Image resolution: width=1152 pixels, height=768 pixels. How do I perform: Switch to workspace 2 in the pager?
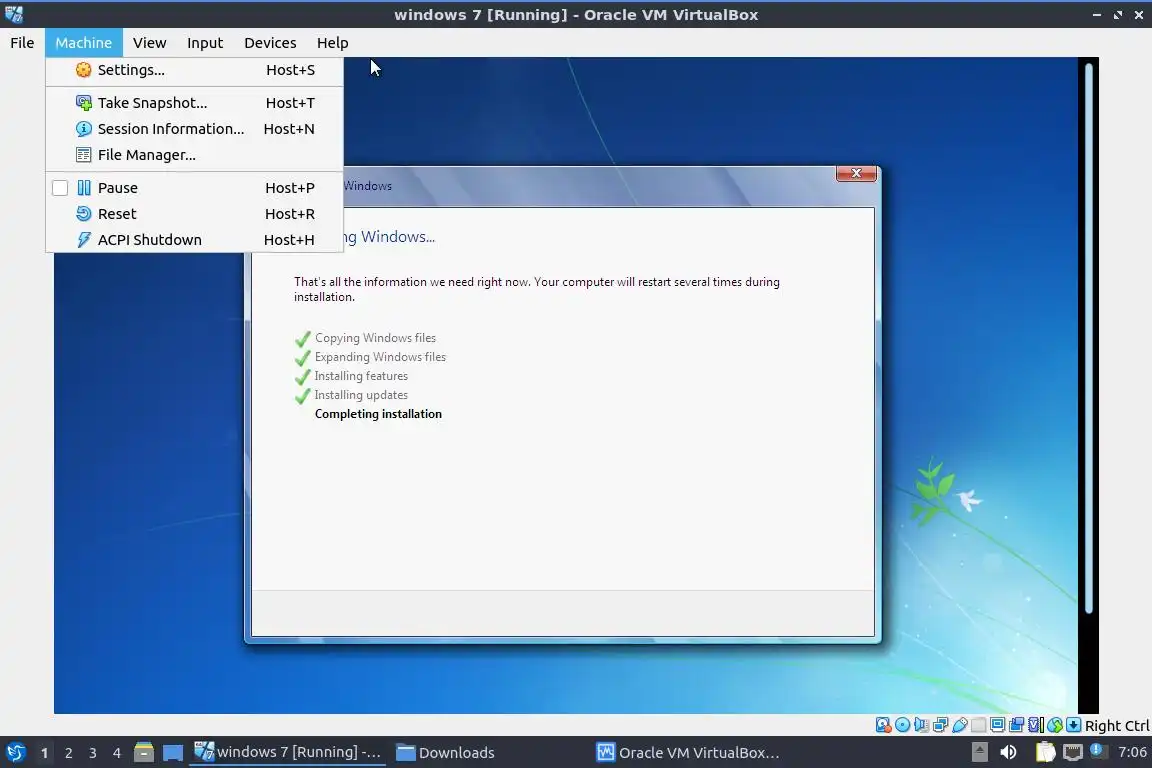(x=68, y=753)
